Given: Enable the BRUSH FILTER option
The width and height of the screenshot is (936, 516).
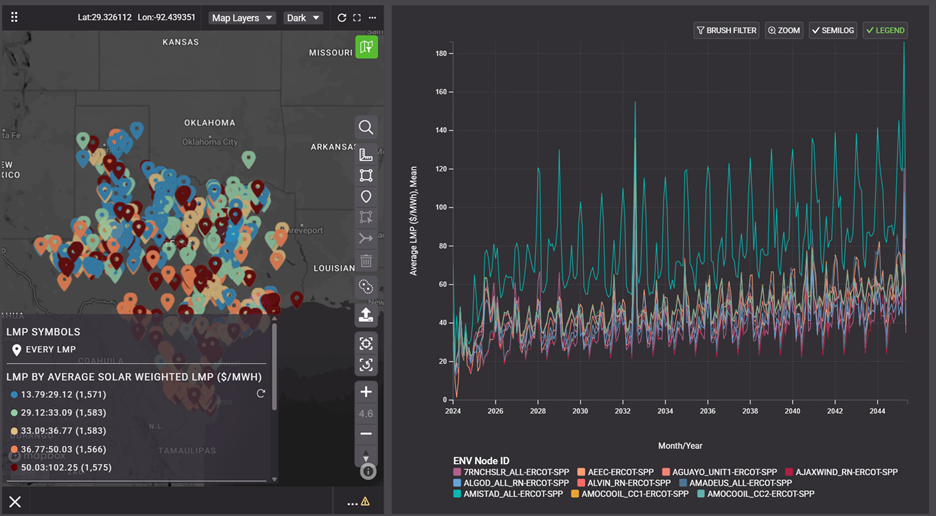Looking at the screenshot, I should (x=727, y=30).
